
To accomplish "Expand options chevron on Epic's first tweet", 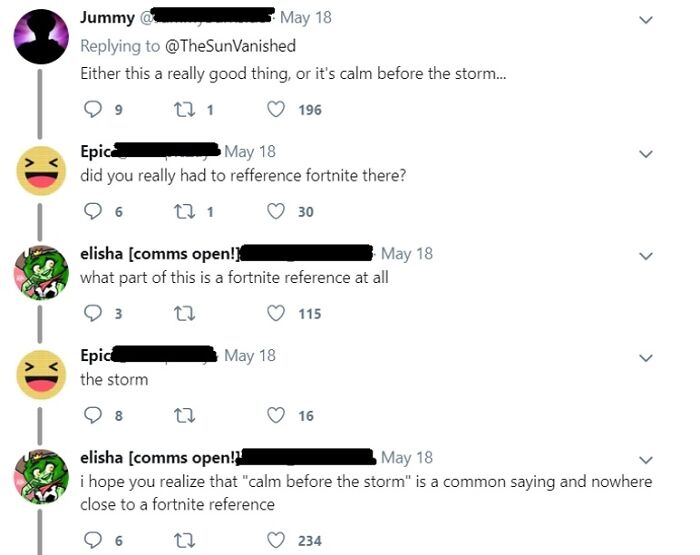I will pyautogui.click(x=645, y=153).
